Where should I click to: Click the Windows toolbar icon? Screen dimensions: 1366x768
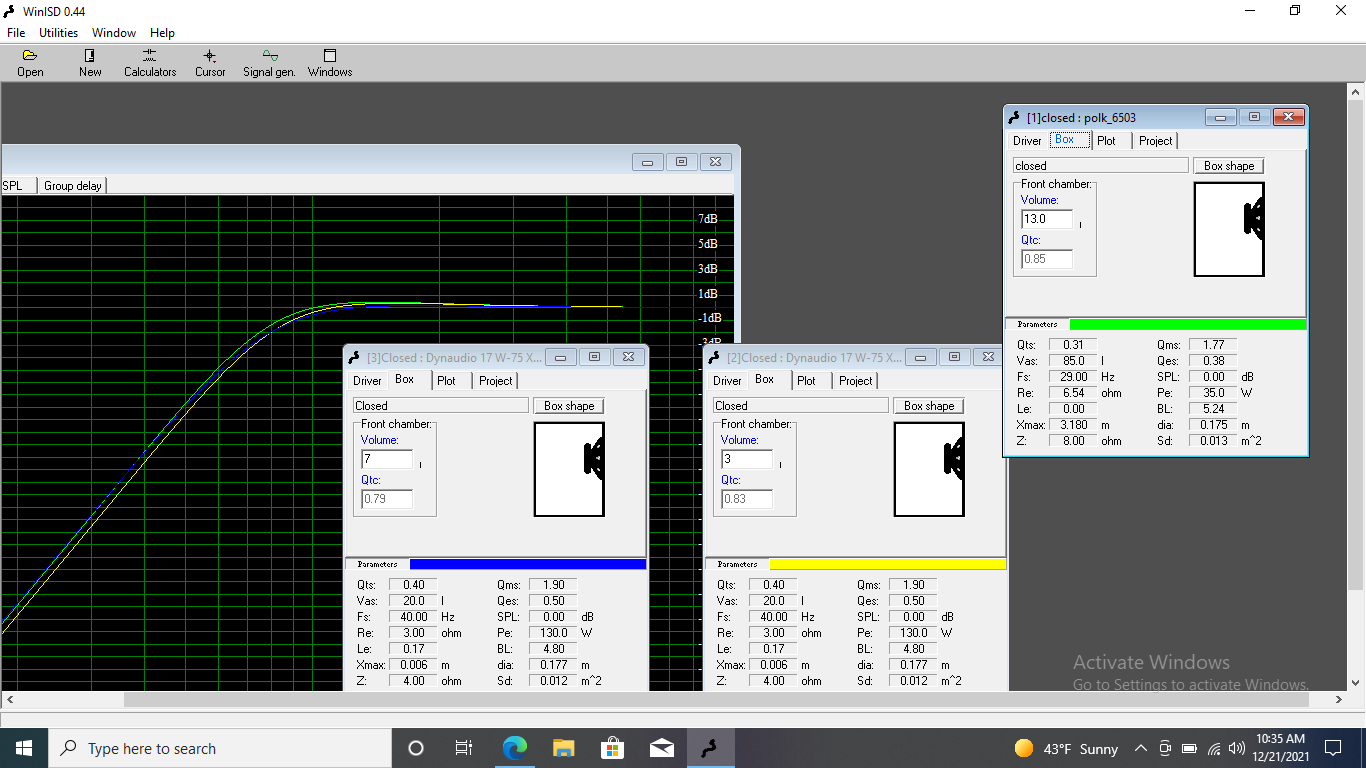330,63
